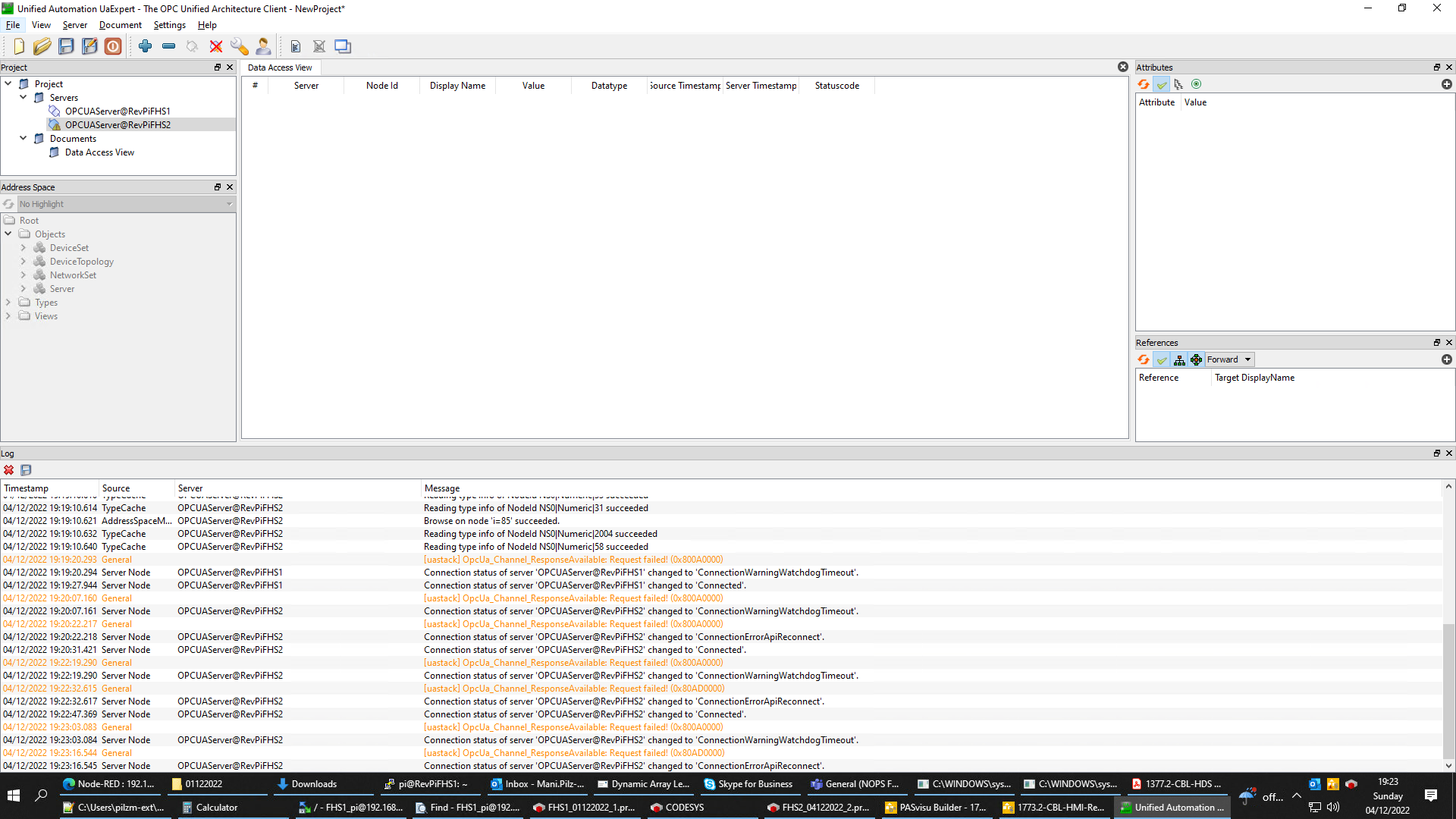Screen dimensions: 1456x819
Task: Click the log vertical scrollbar down arrow
Action: click(x=1448, y=766)
